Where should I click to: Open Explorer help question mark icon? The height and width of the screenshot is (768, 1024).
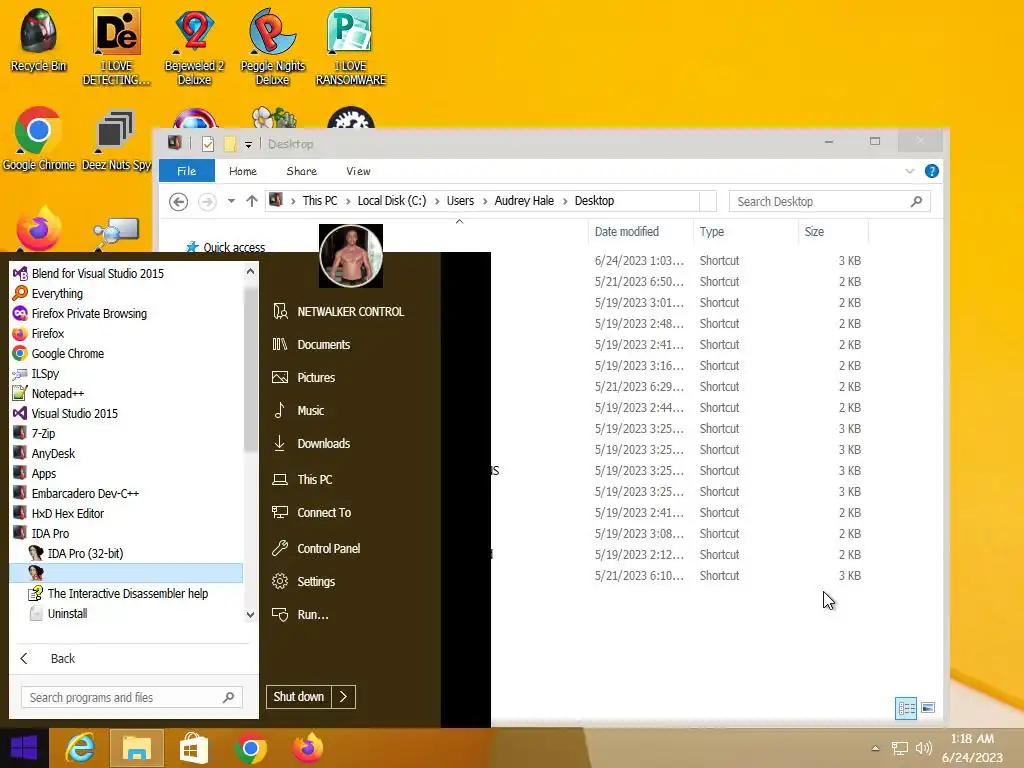932,171
